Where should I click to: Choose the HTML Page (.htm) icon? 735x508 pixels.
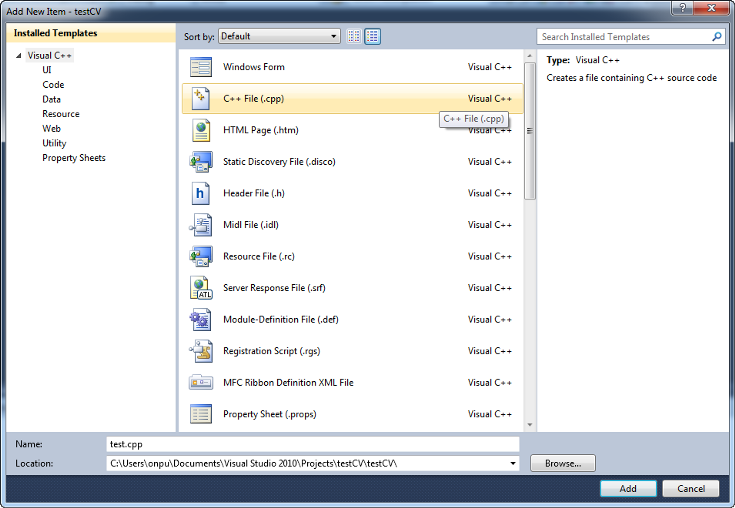coord(201,130)
